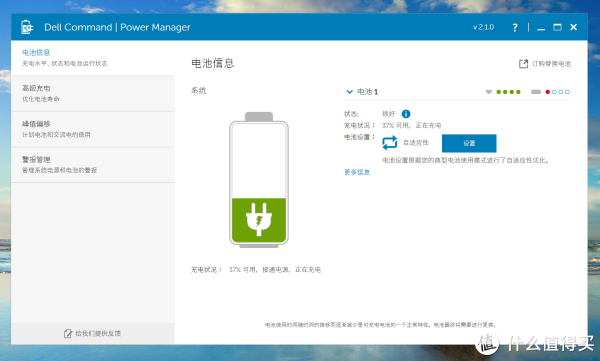Click the heart battery health indicator icon

[x=489, y=92]
